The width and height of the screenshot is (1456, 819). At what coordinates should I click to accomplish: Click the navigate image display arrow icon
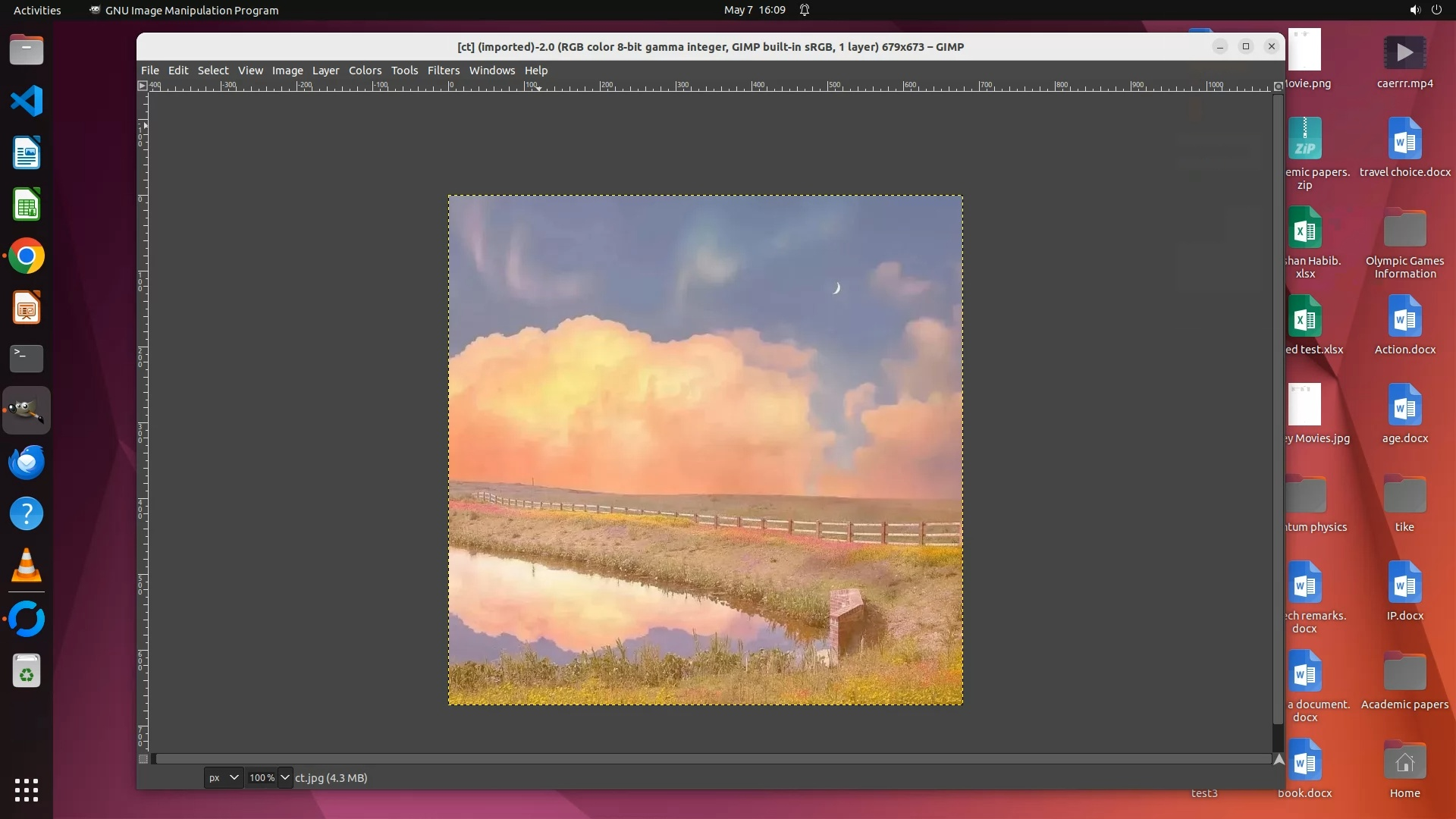pos(1279,759)
